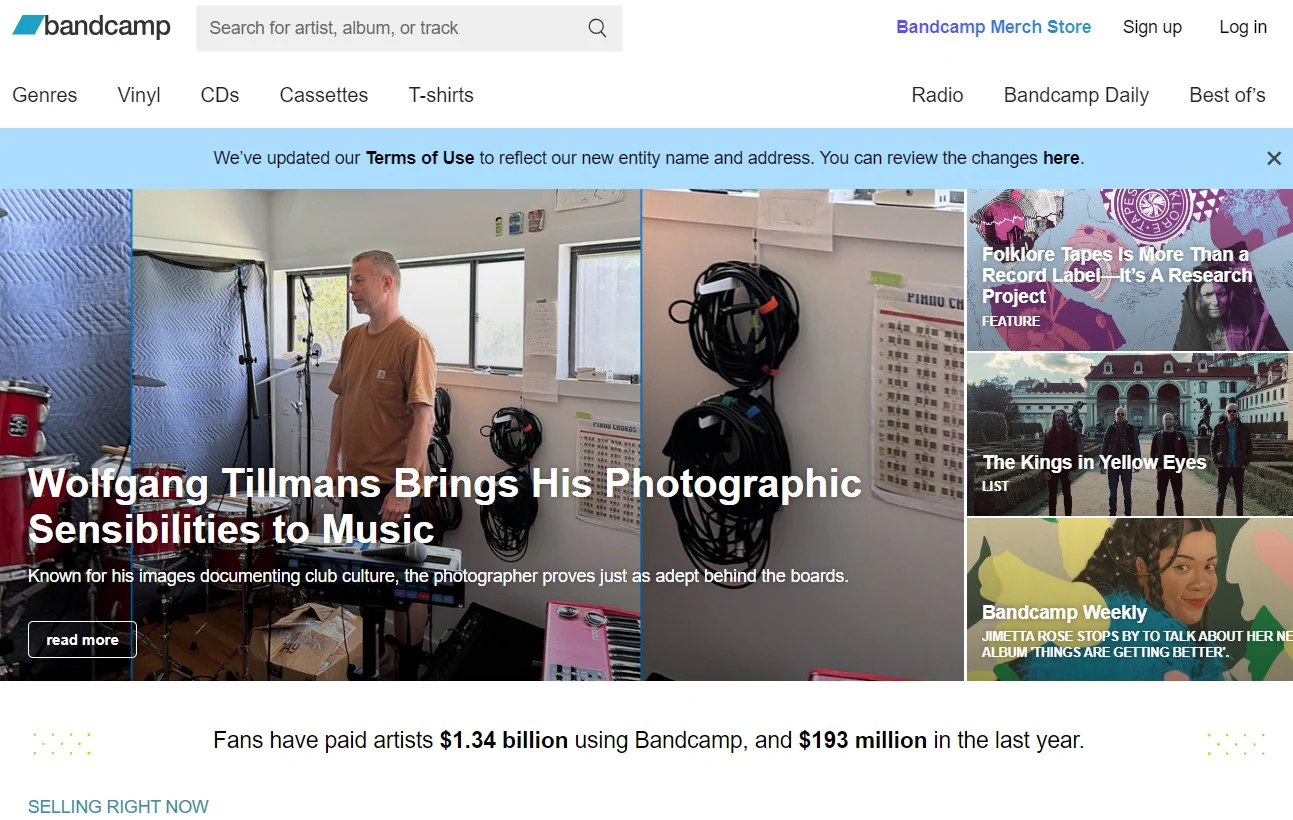
Task: Open the Vinyl section
Action: click(x=139, y=95)
